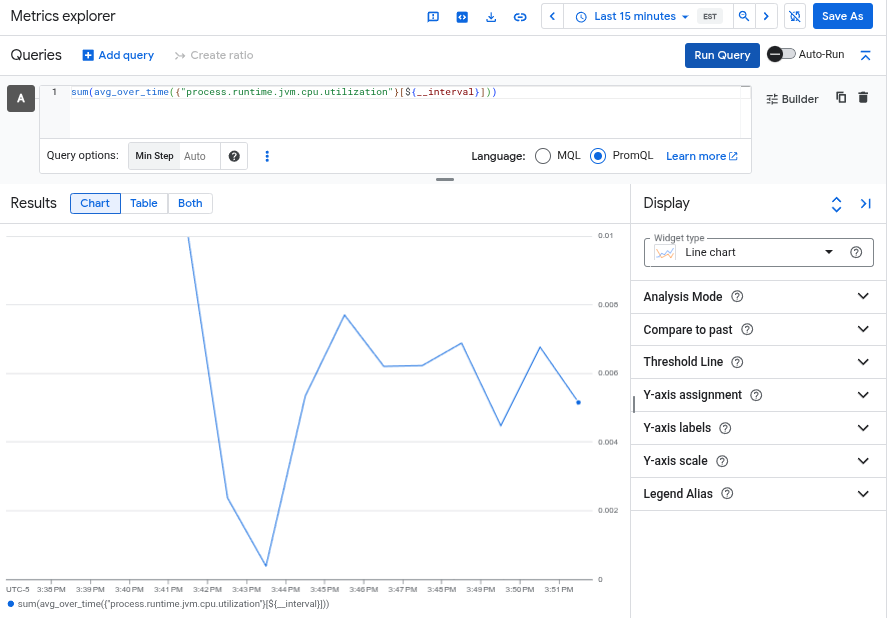Duplicate query A using the copy icon

(x=841, y=98)
